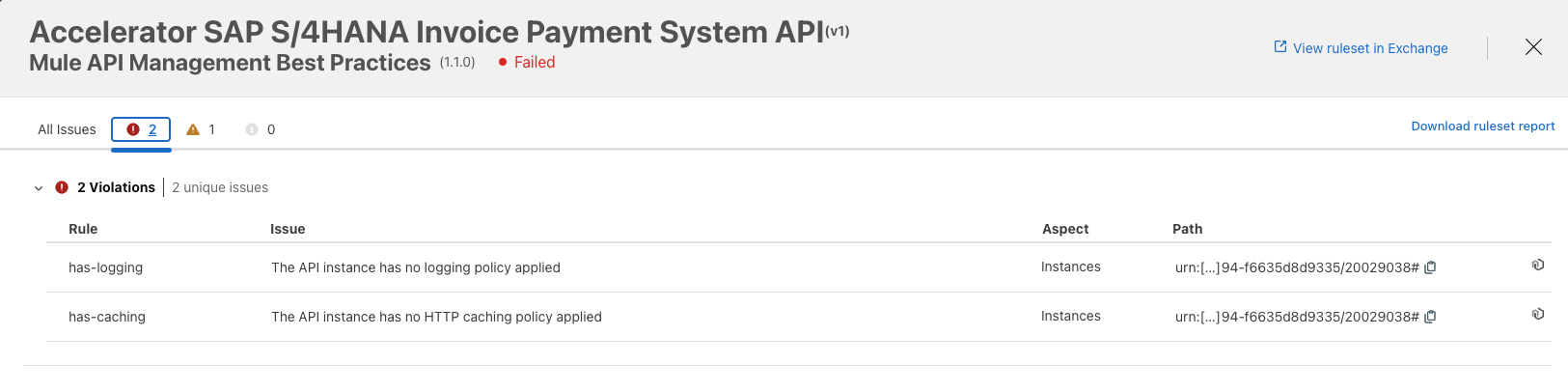Copy the has-caching row path to clipboard
Image resolution: width=1568 pixels, height=392 pixels.
coord(1430,317)
